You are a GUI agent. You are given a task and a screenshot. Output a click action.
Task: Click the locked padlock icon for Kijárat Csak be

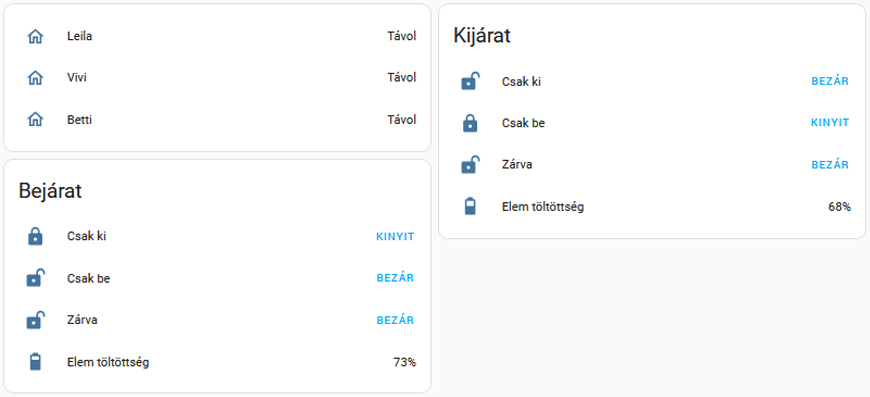[470, 123]
